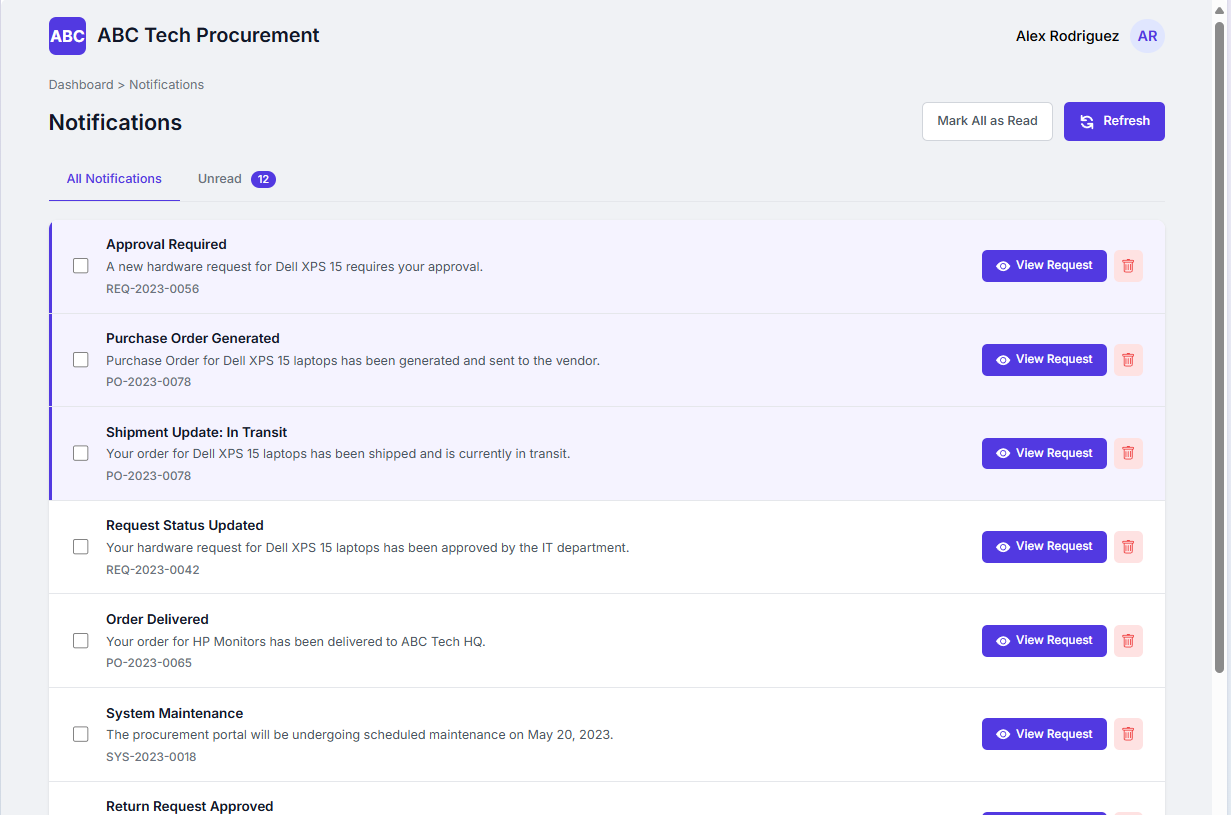
Task: Check the Order Delivered notification checkbox
Action: [81, 641]
